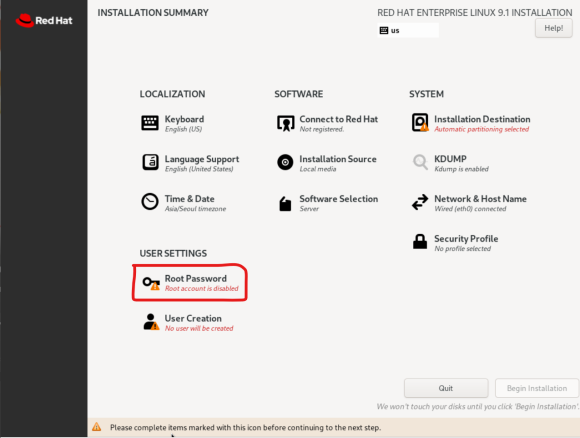Click the 'Root Password' label
Viewport: 580px width, 438px height.
pyautogui.click(x=196, y=278)
